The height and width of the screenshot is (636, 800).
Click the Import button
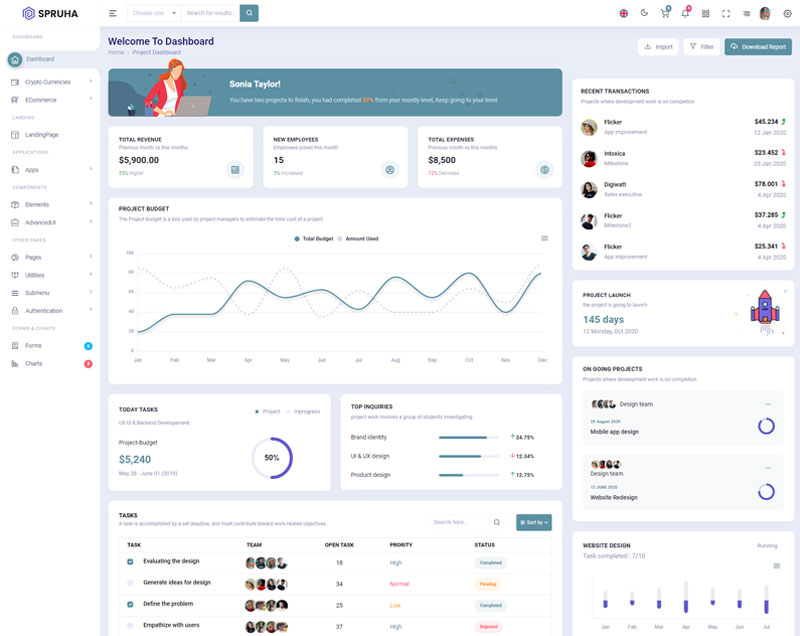[657, 47]
